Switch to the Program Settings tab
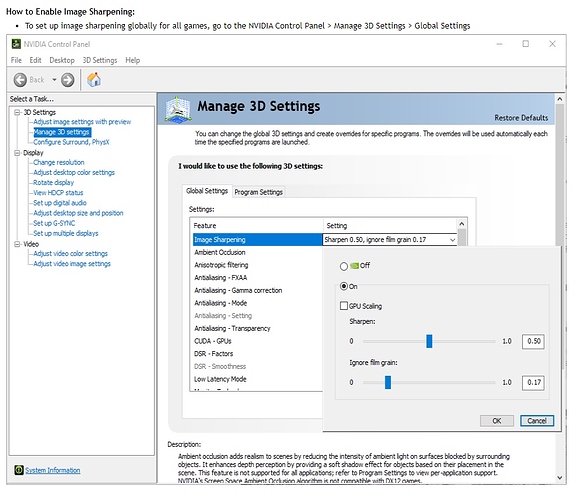This screenshot has width=576, height=500. click(x=259, y=192)
